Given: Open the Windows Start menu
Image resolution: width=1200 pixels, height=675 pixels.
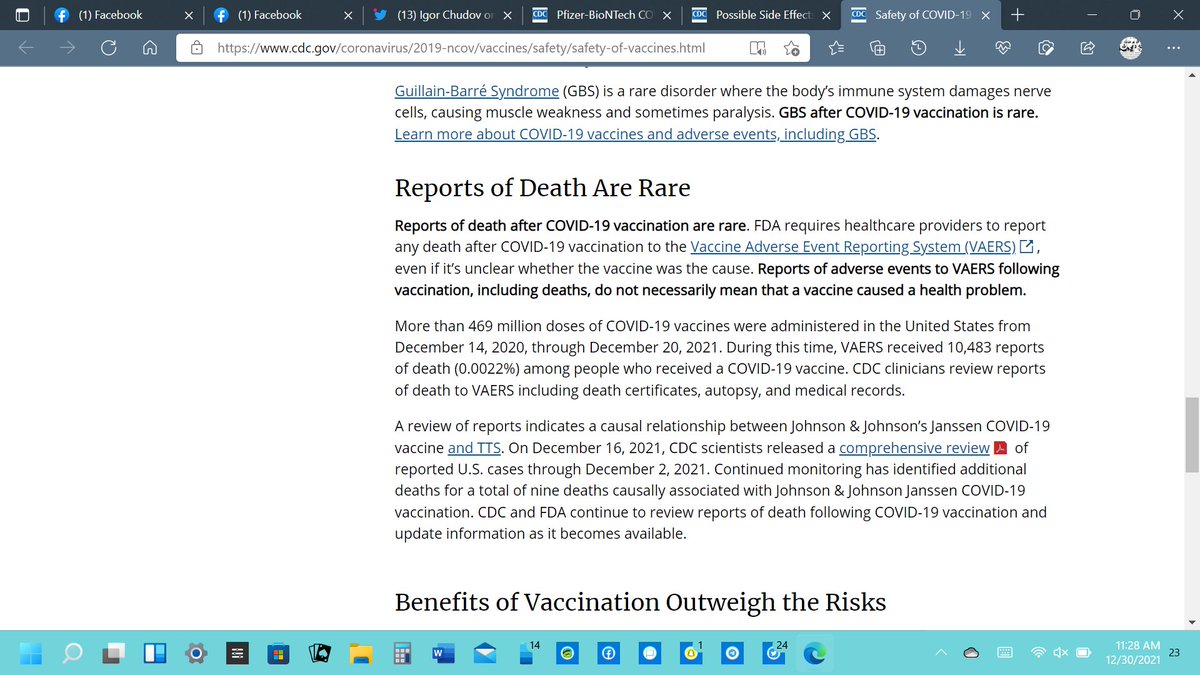Looking at the screenshot, I should (x=30, y=654).
